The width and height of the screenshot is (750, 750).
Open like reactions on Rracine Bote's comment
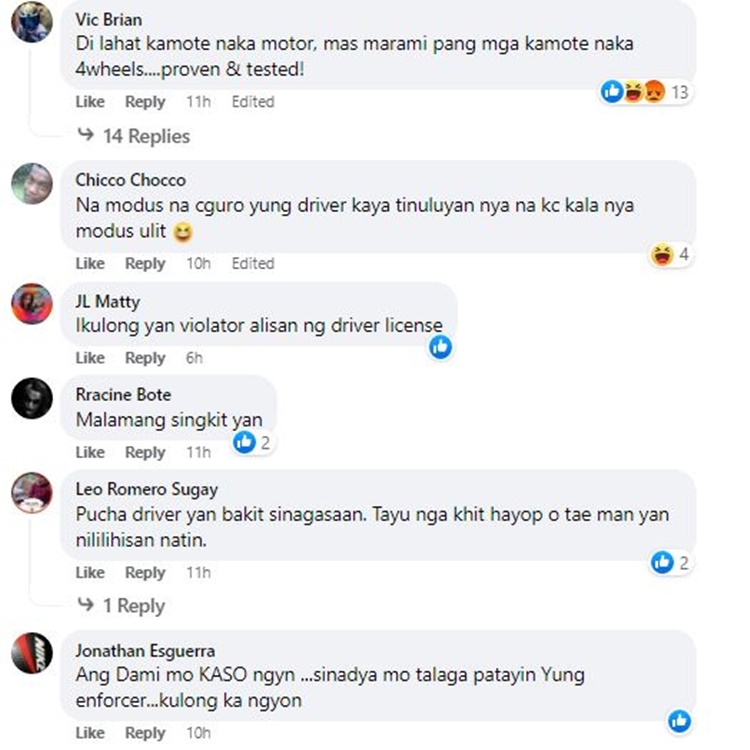click(253, 442)
